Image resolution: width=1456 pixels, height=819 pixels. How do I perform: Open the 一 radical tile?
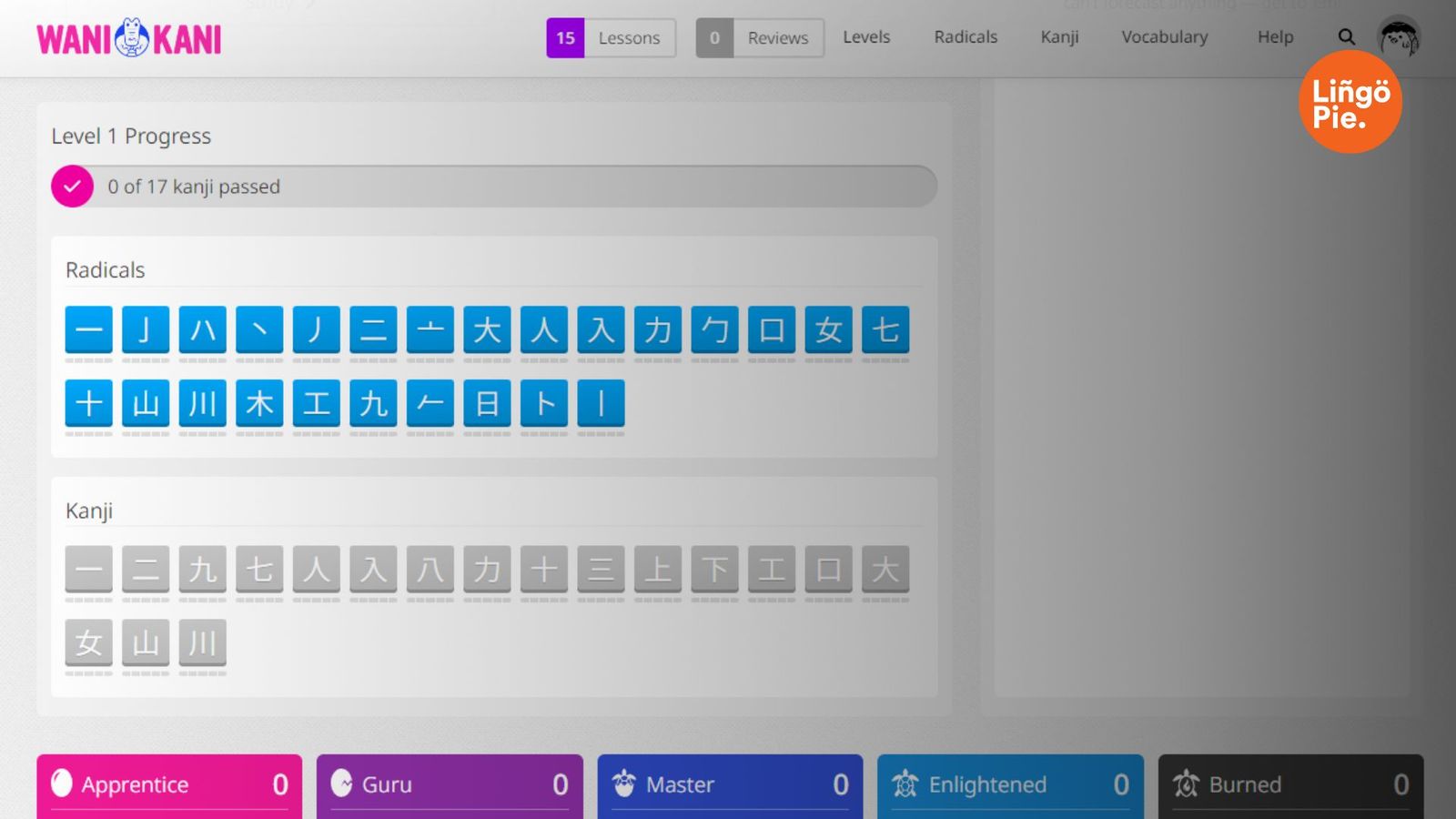[x=88, y=330]
